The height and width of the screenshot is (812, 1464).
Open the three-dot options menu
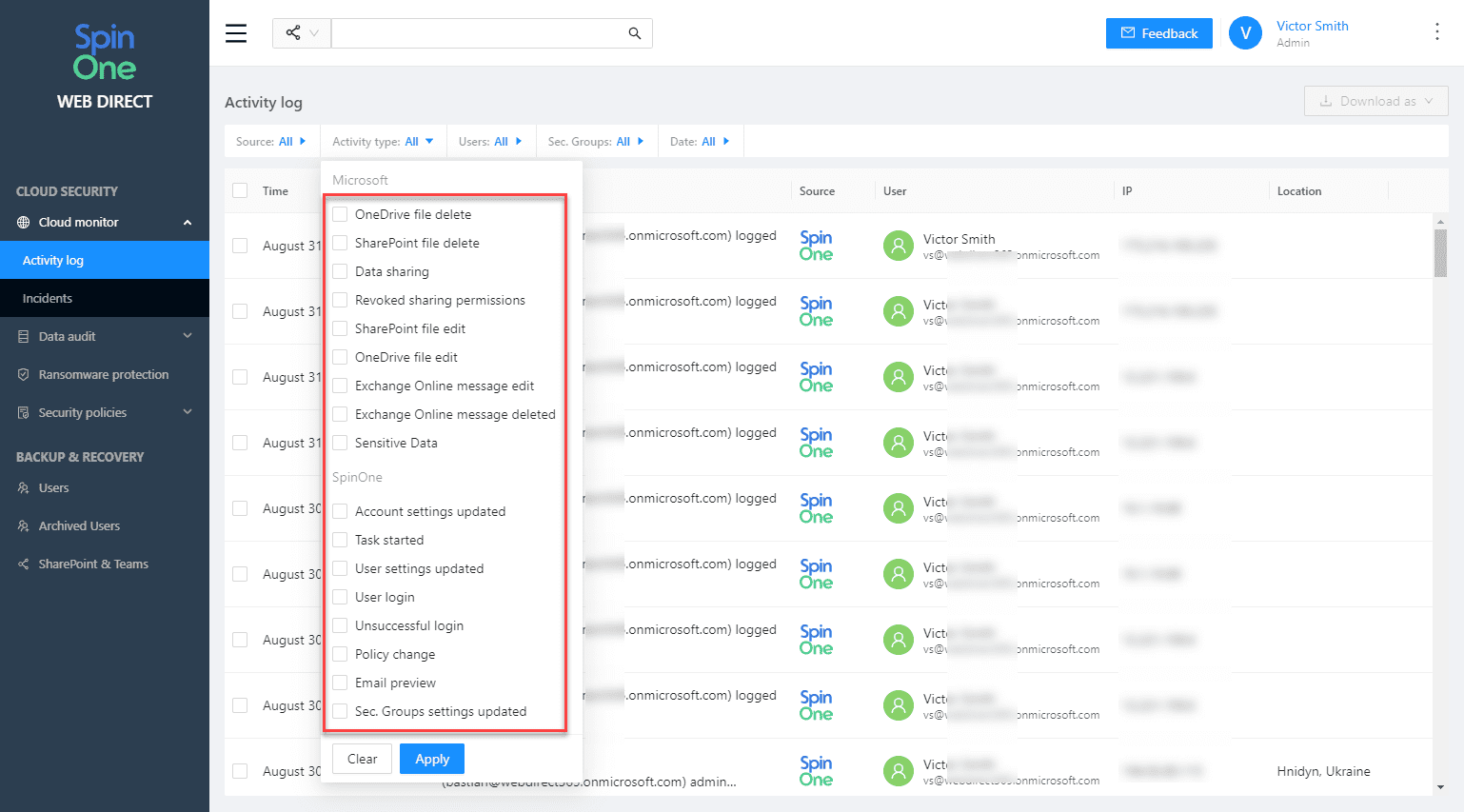tap(1436, 32)
